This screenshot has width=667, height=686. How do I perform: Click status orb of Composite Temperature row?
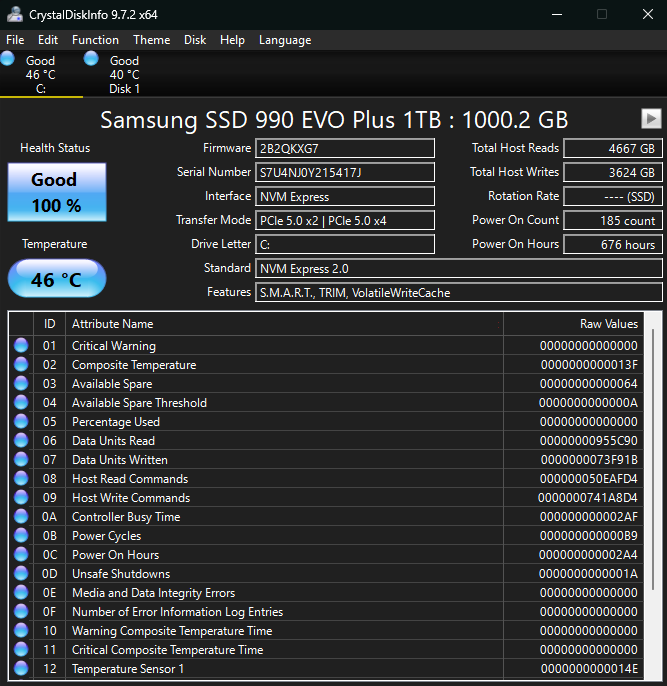point(21,364)
